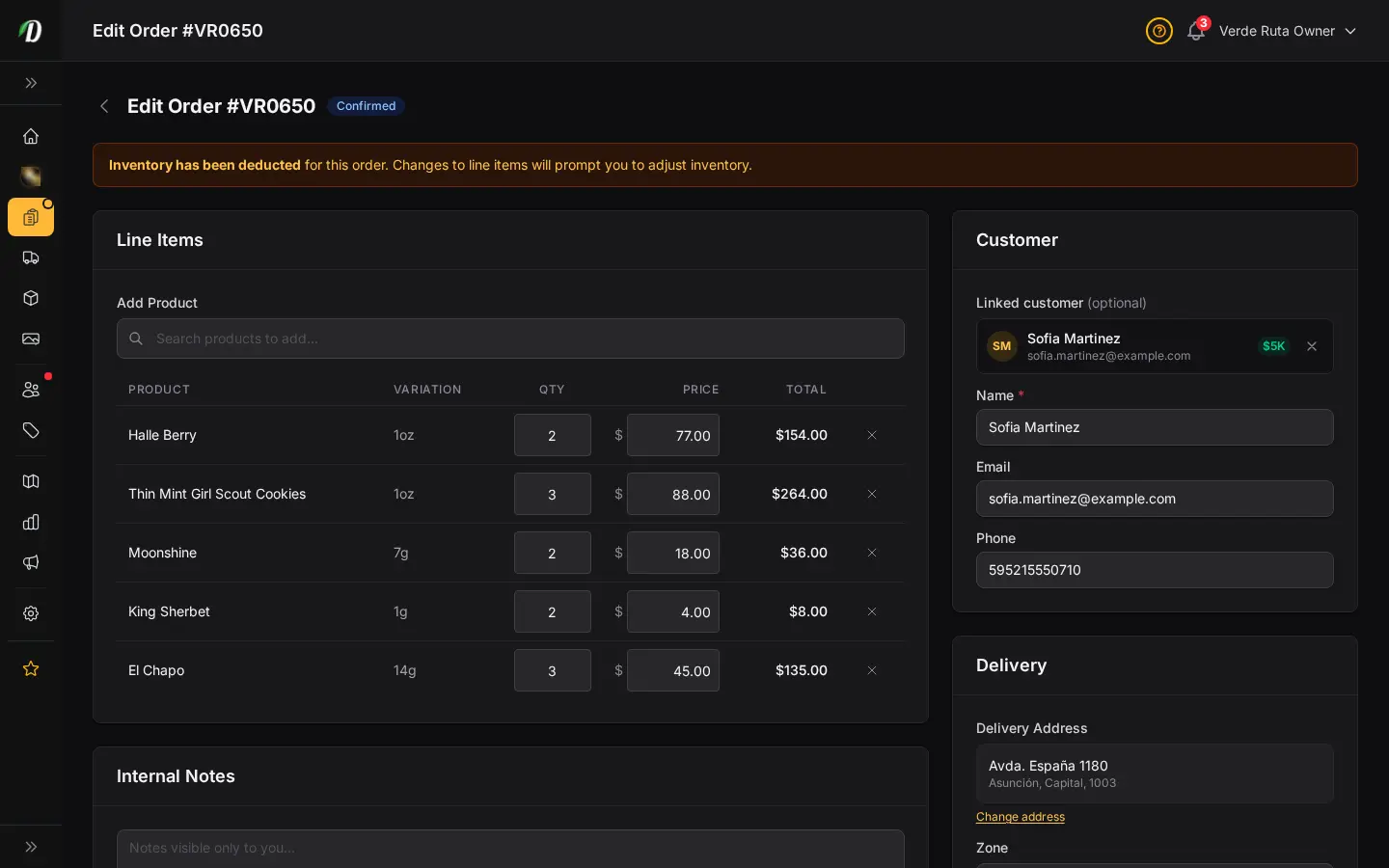Expand sidebar with bottom double-chevron
Screen dimensions: 1389x868
click(31, 847)
